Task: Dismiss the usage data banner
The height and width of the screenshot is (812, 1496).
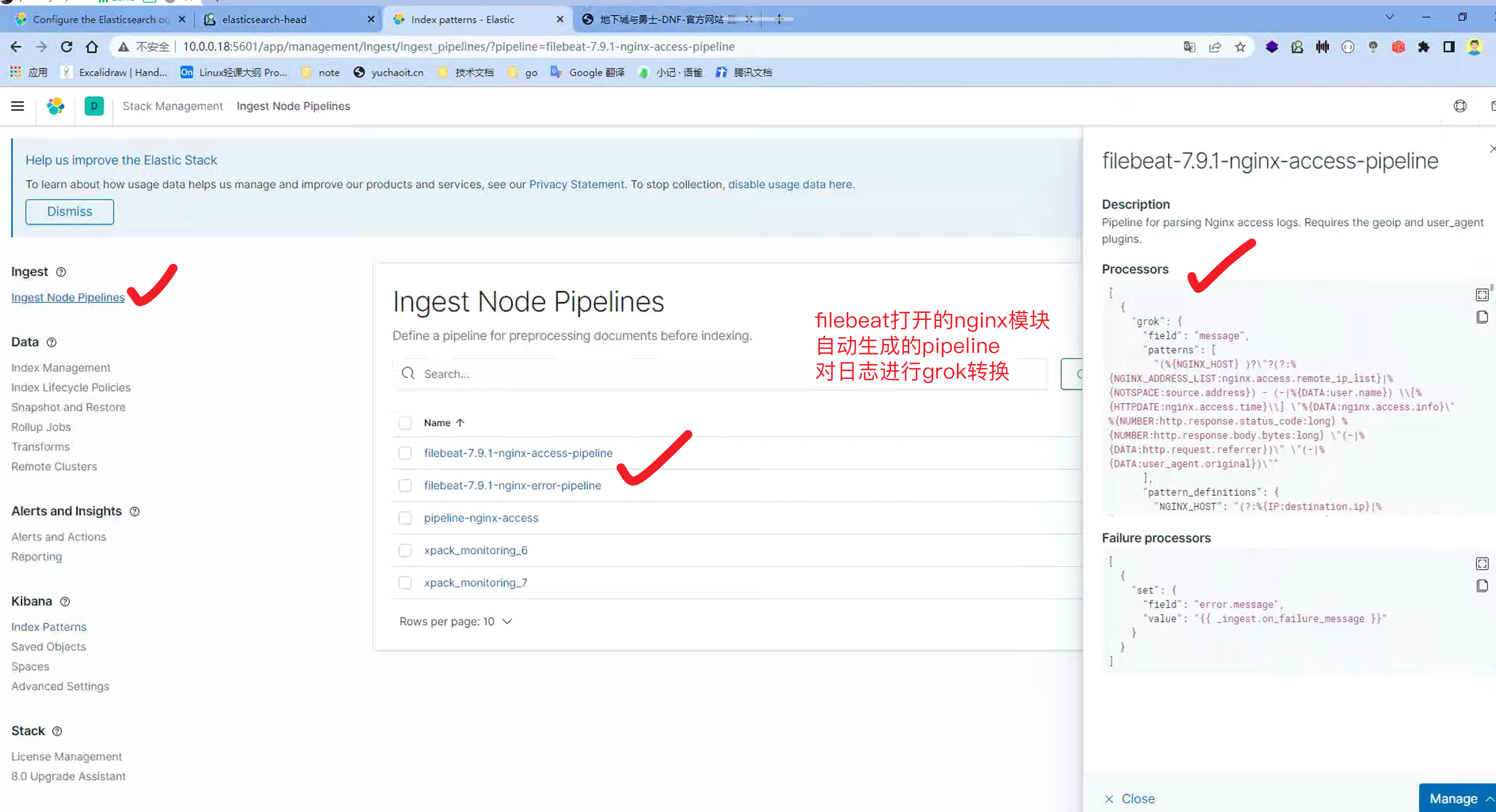Action: click(x=69, y=211)
